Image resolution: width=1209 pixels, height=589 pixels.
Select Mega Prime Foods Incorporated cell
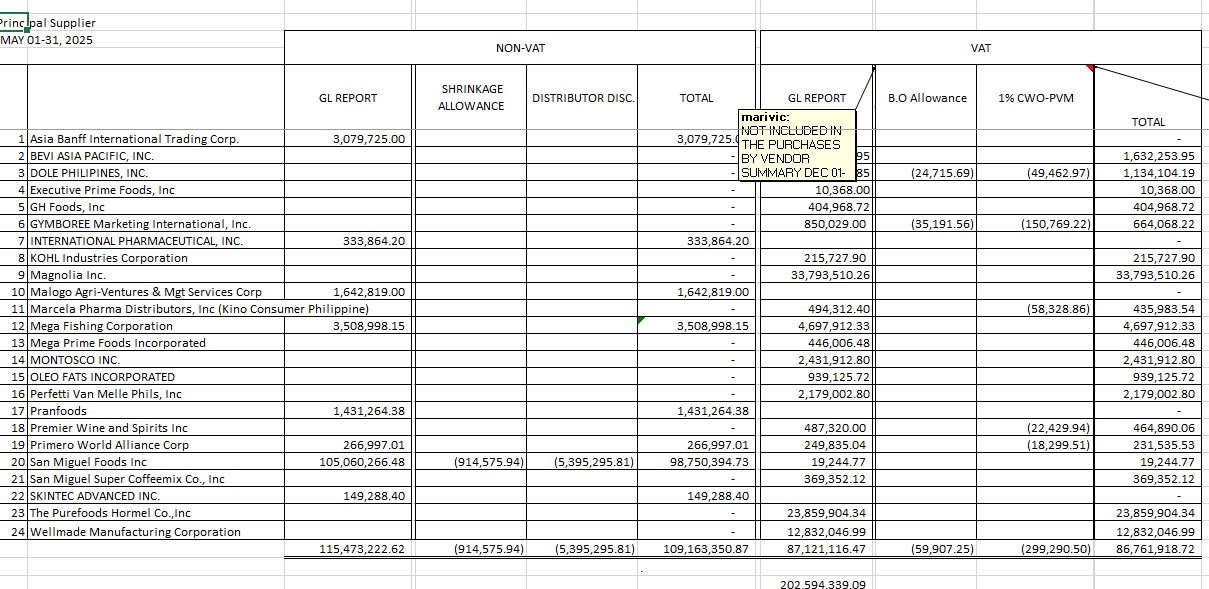pyautogui.click(x=156, y=343)
